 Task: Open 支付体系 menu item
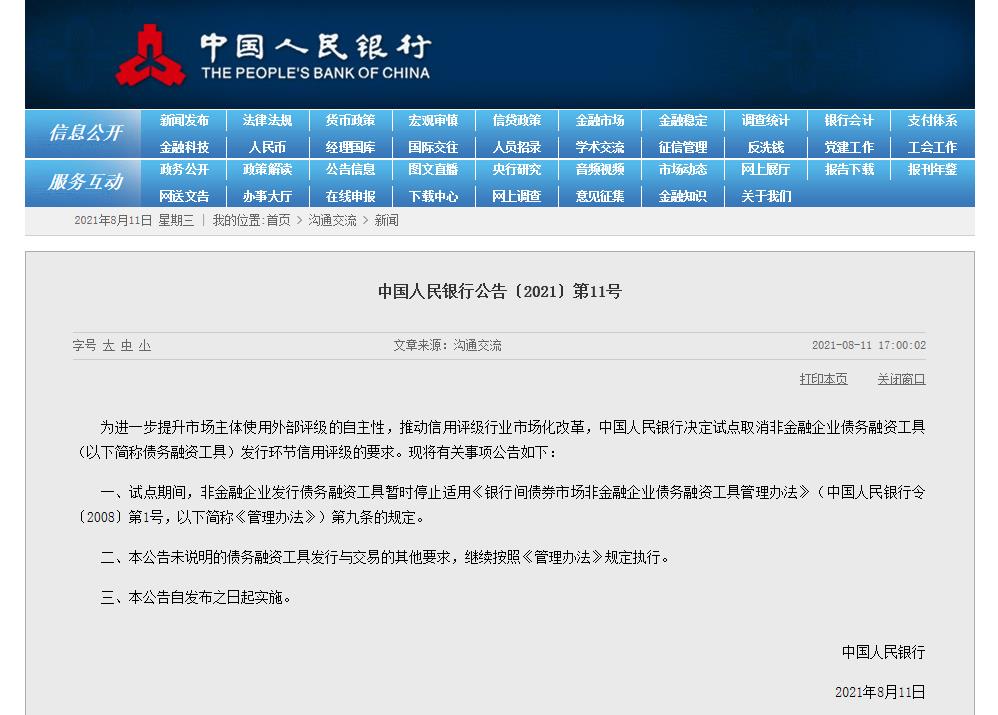(x=932, y=120)
